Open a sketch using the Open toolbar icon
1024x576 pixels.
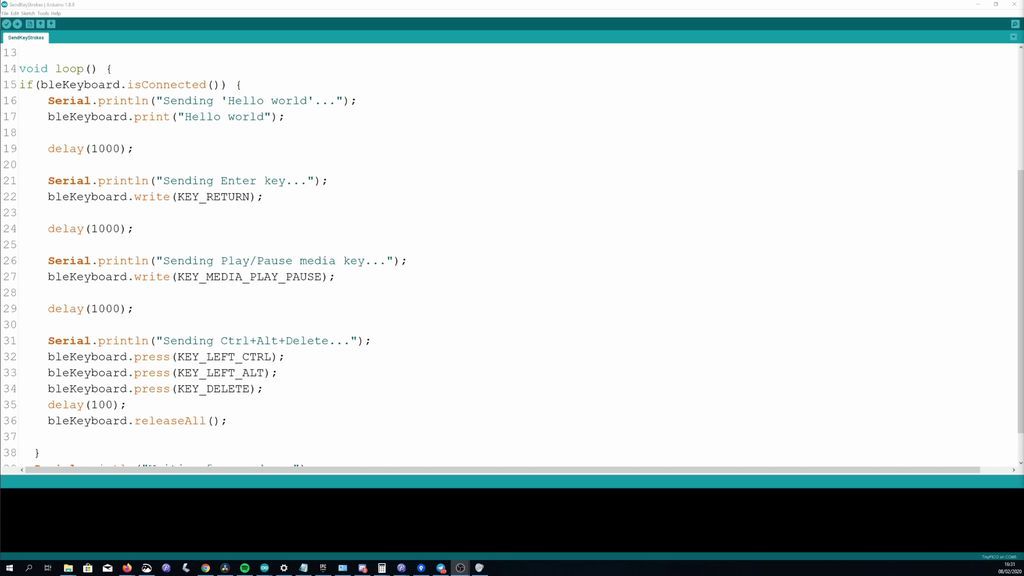(40, 23)
